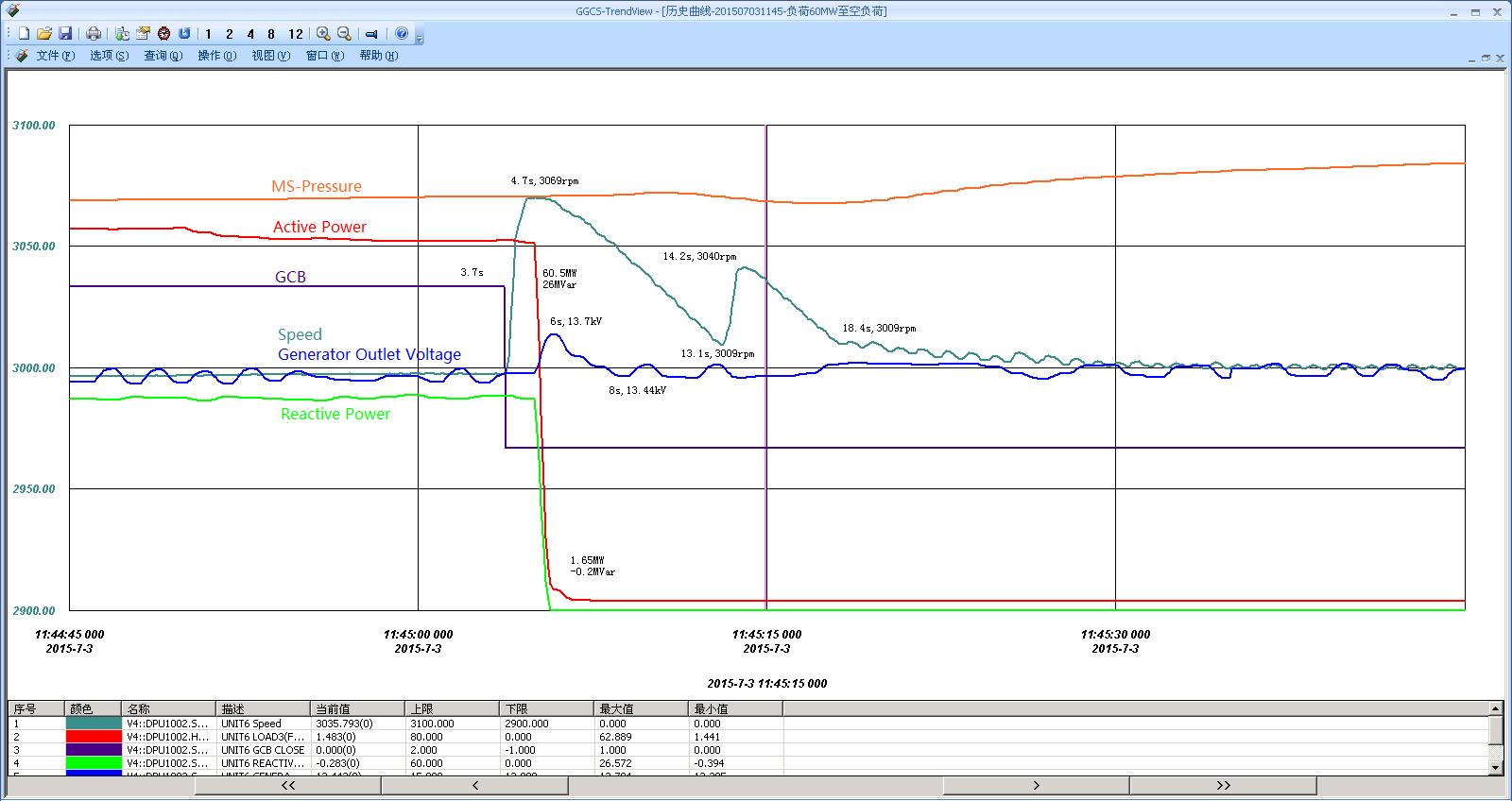The height and width of the screenshot is (801, 1512).
Task: Open the 视图(V) menu
Action: pyautogui.click(x=270, y=56)
